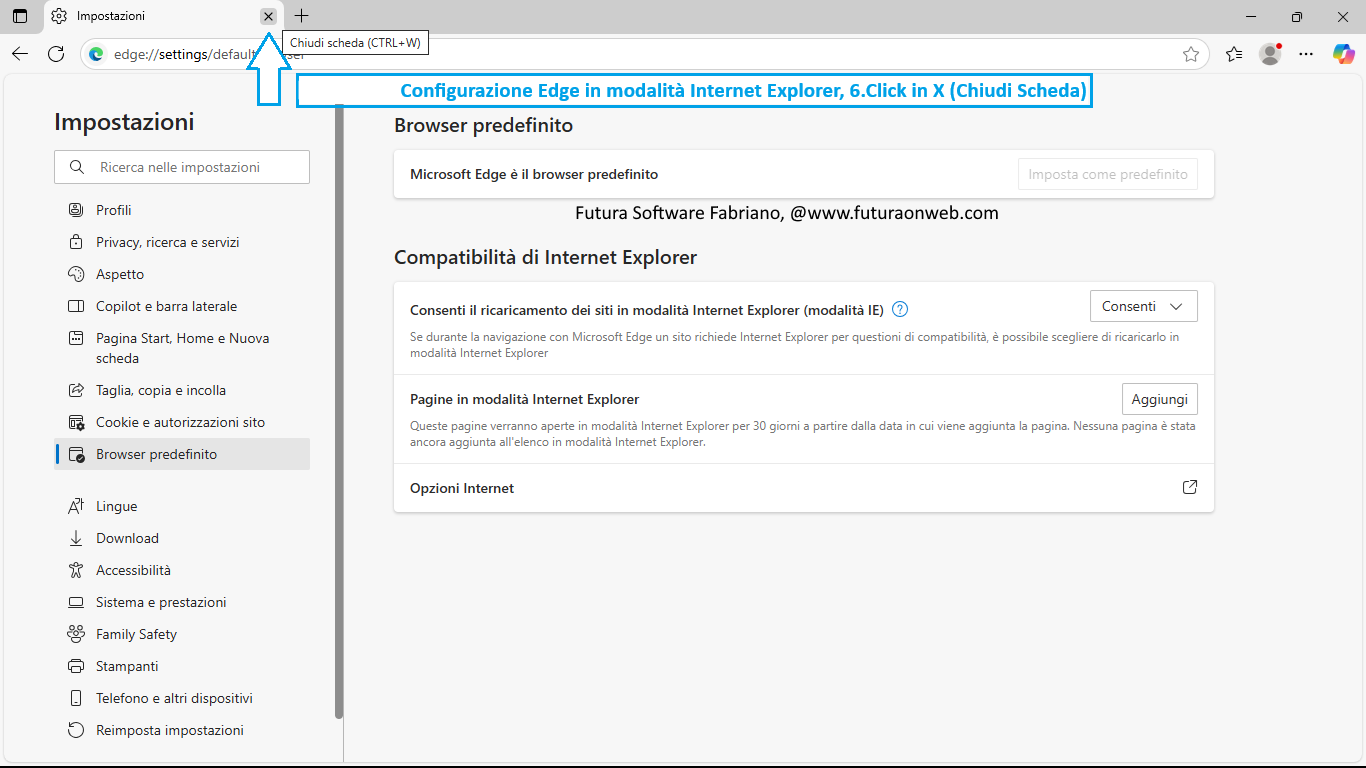Click the Profili sidebar icon
Image resolution: width=1366 pixels, height=768 pixels.
point(76,210)
